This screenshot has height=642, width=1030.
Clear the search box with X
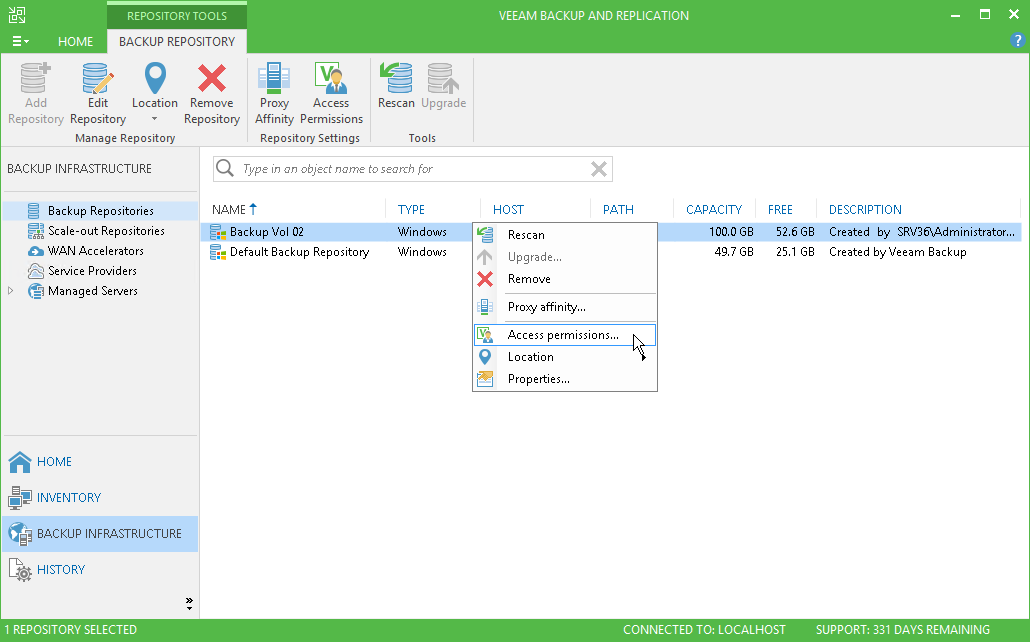(598, 169)
